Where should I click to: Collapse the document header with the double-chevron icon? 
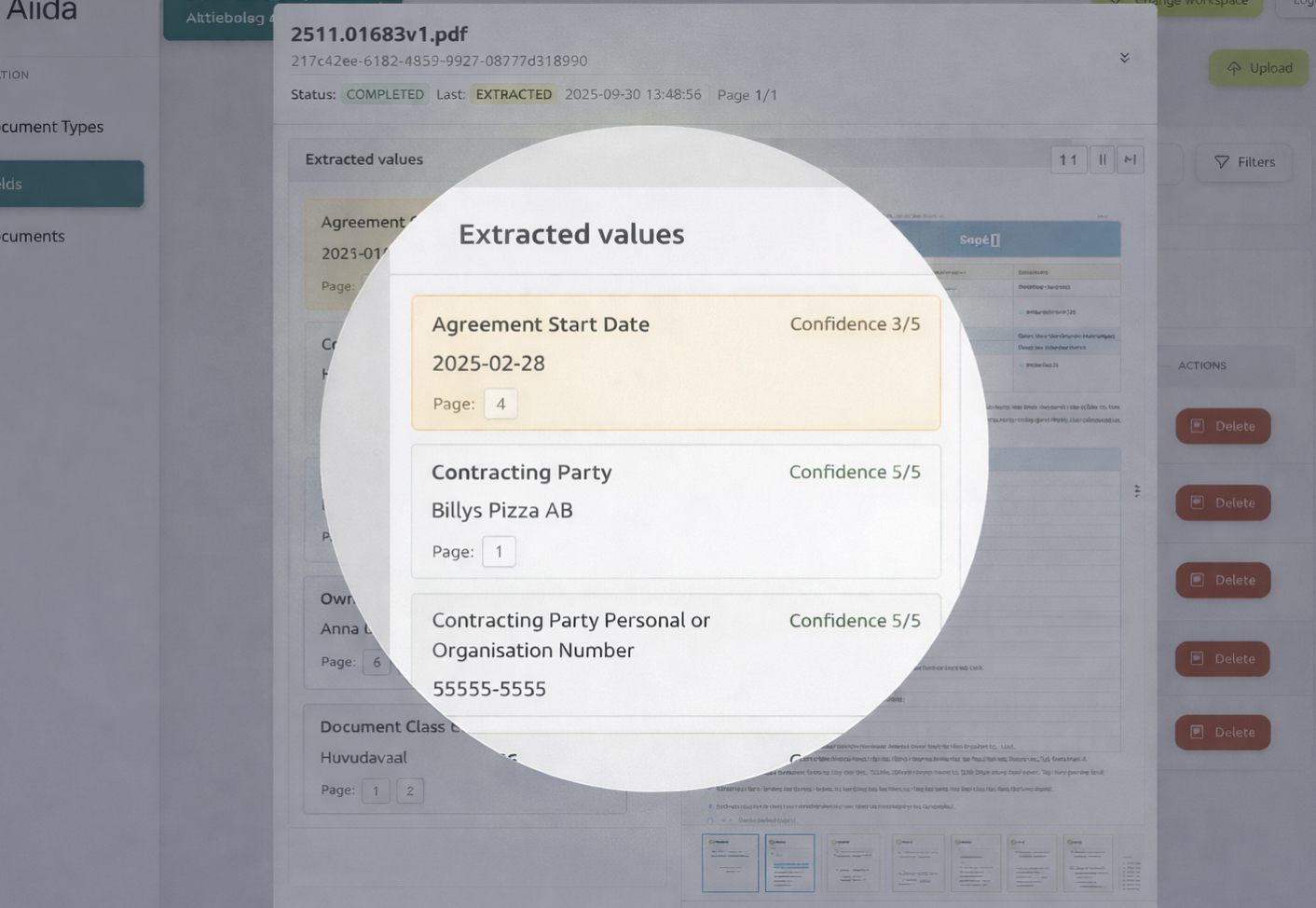pyautogui.click(x=1124, y=58)
